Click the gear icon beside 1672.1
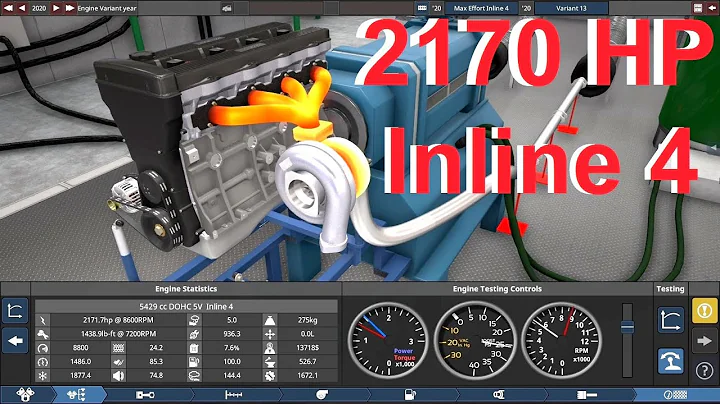Image resolution: width=720 pixels, height=404 pixels. (270, 376)
